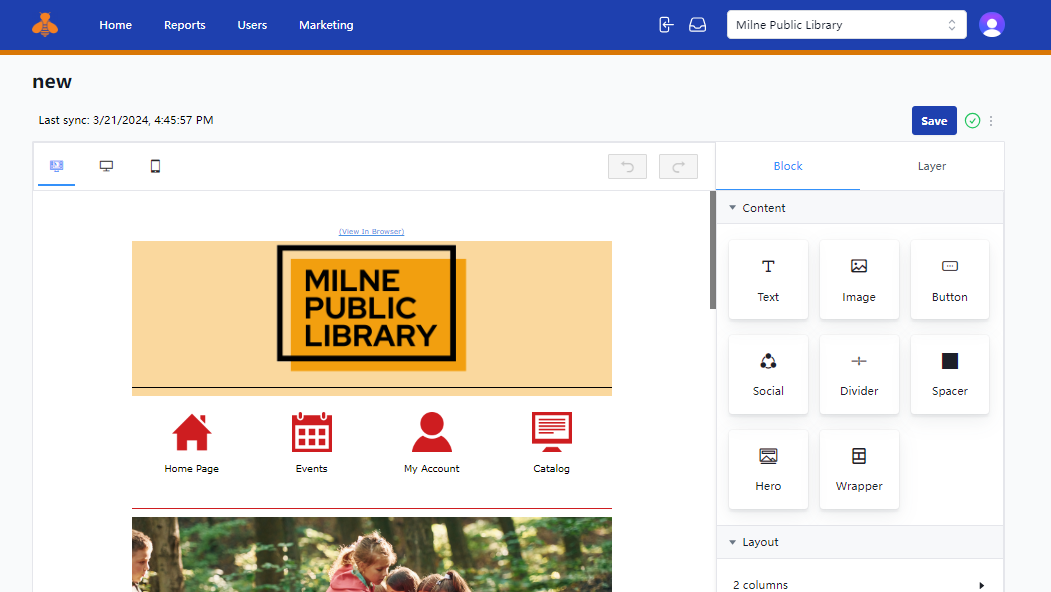
Task: Expand the 2 columns layout option
Action: click(x=860, y=585)
